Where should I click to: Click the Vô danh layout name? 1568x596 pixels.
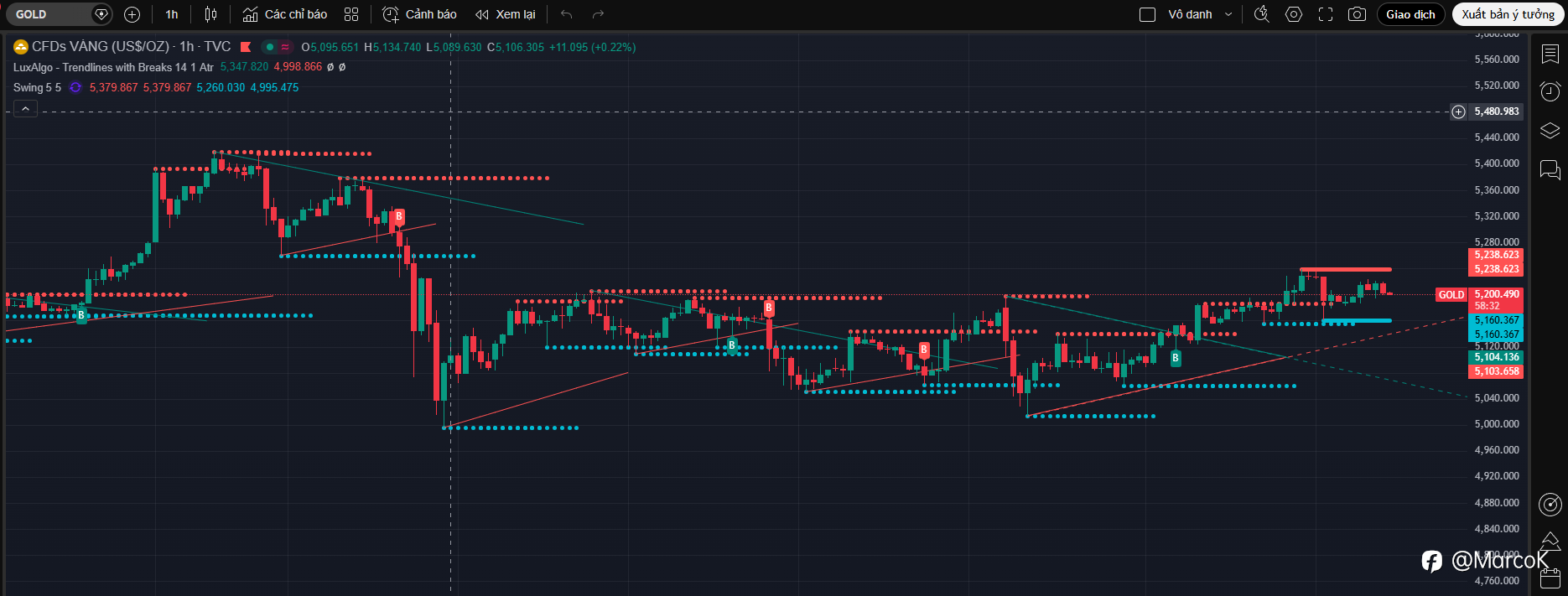(1190, 14)
